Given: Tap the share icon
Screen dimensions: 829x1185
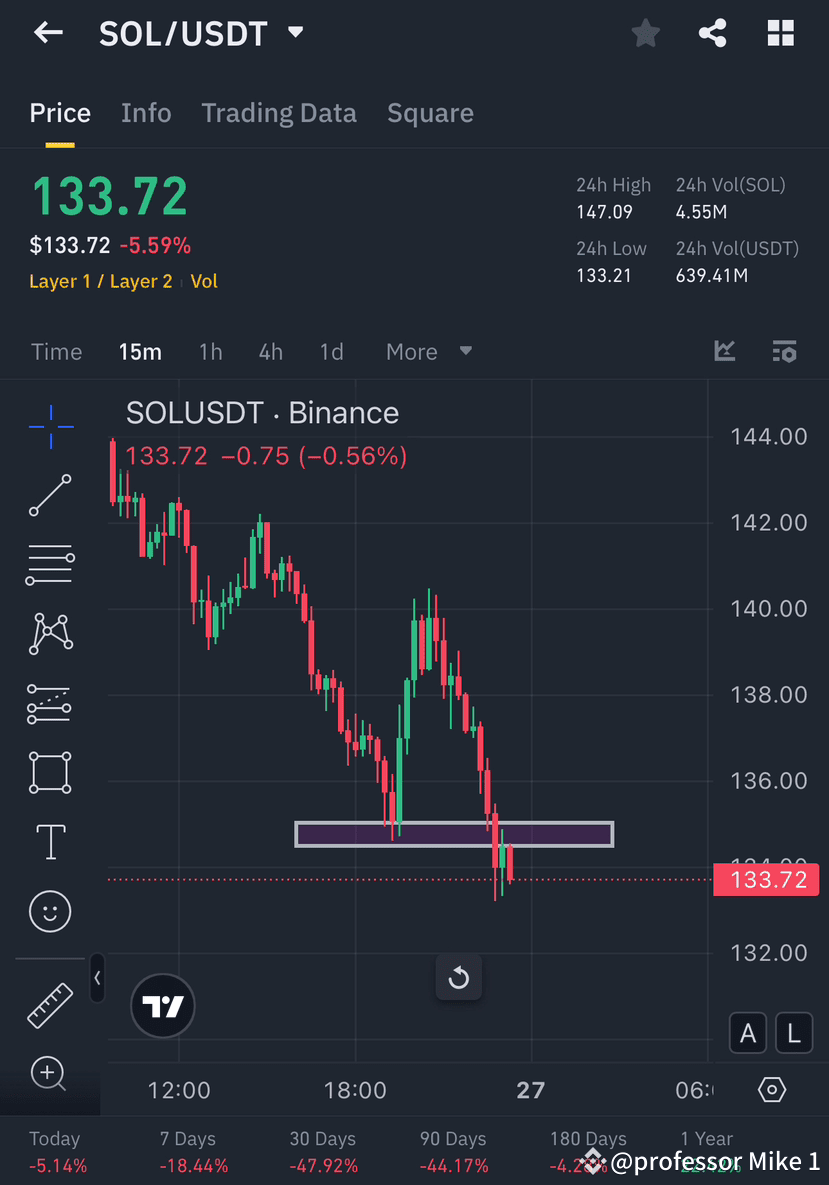Looking at the screenshot, I should [x=712, y=33].
